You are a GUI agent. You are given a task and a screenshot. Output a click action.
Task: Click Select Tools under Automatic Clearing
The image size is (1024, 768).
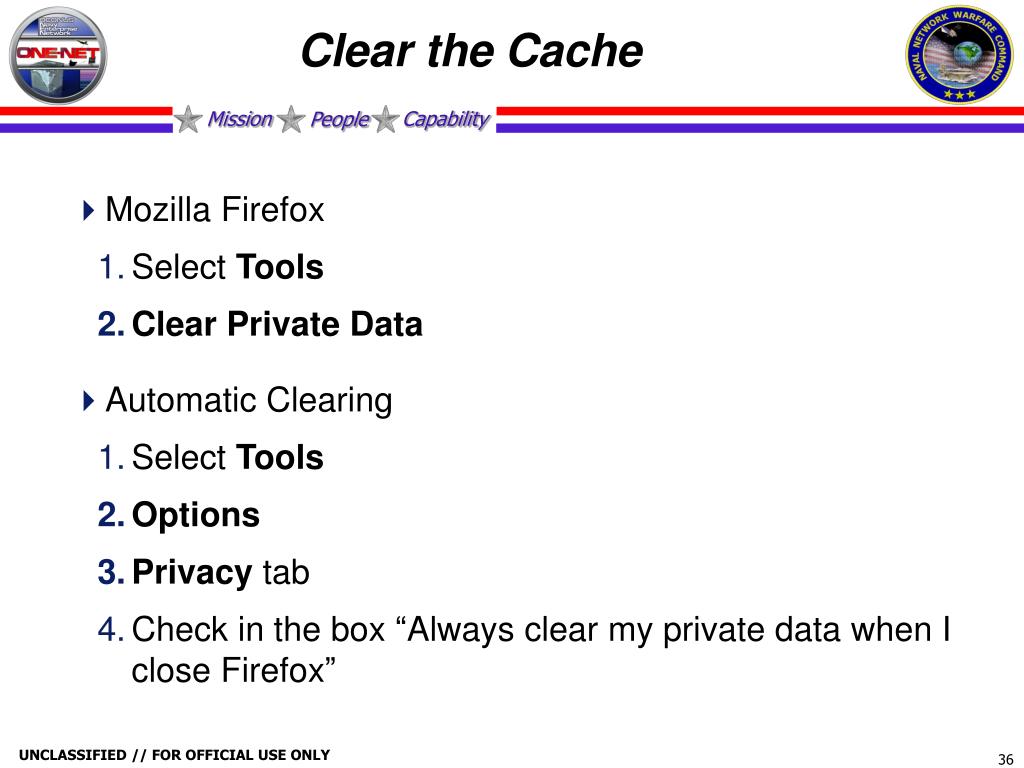coord(227,457)
